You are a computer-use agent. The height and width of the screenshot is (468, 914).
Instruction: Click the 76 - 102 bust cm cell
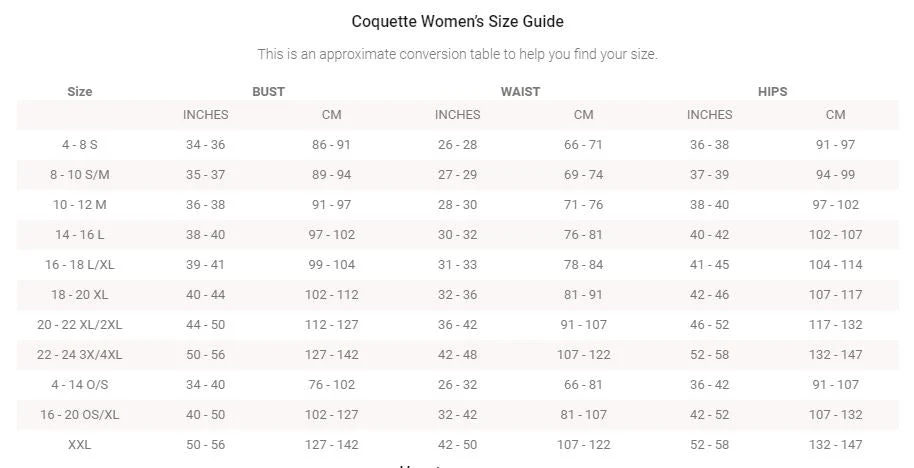332,385
